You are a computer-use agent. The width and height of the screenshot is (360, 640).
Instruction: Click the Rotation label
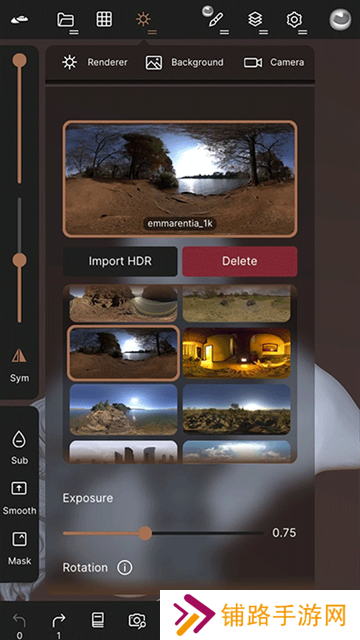(x=85, y=568)
